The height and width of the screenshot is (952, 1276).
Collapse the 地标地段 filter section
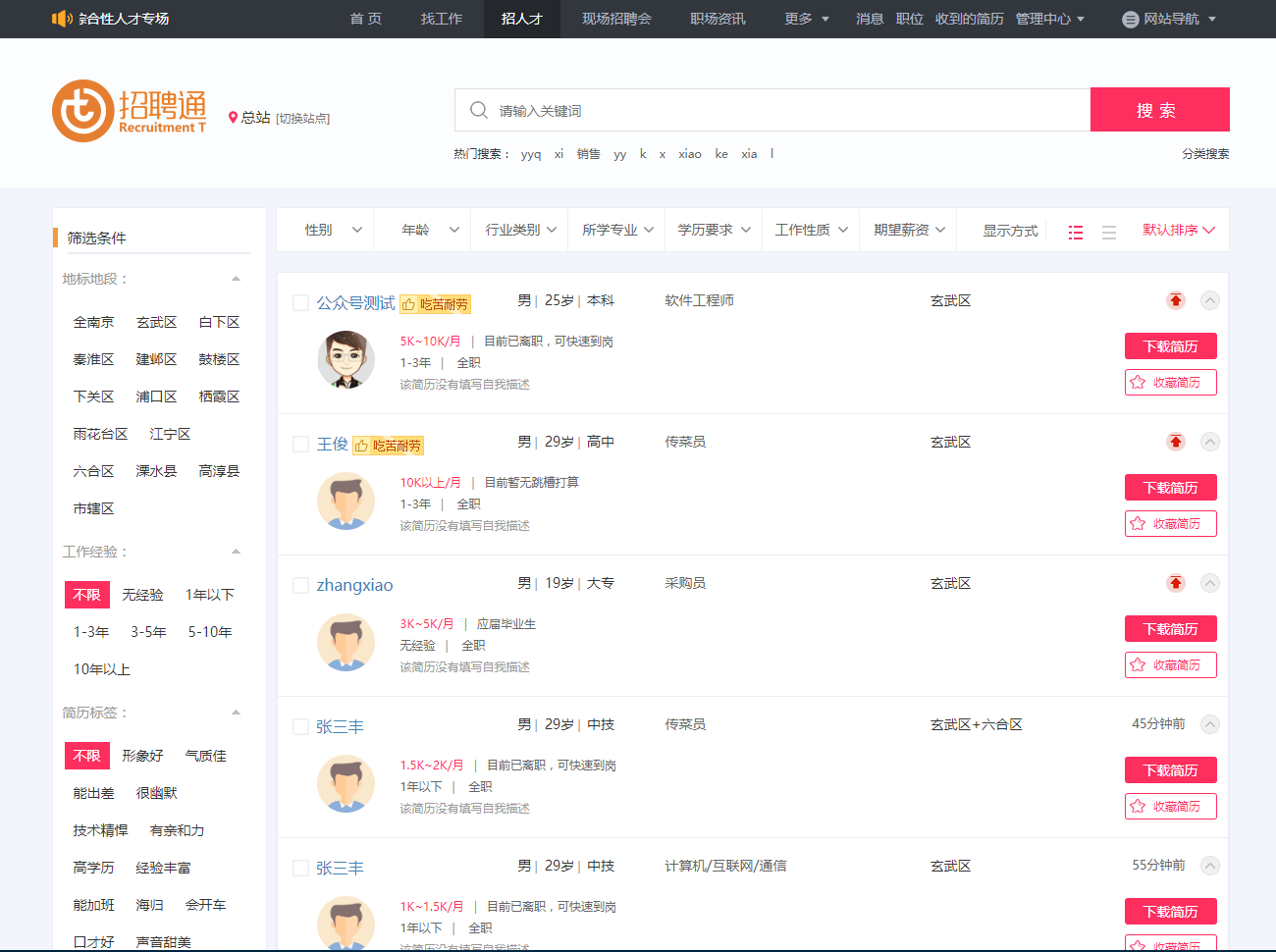tap(236, 279)
